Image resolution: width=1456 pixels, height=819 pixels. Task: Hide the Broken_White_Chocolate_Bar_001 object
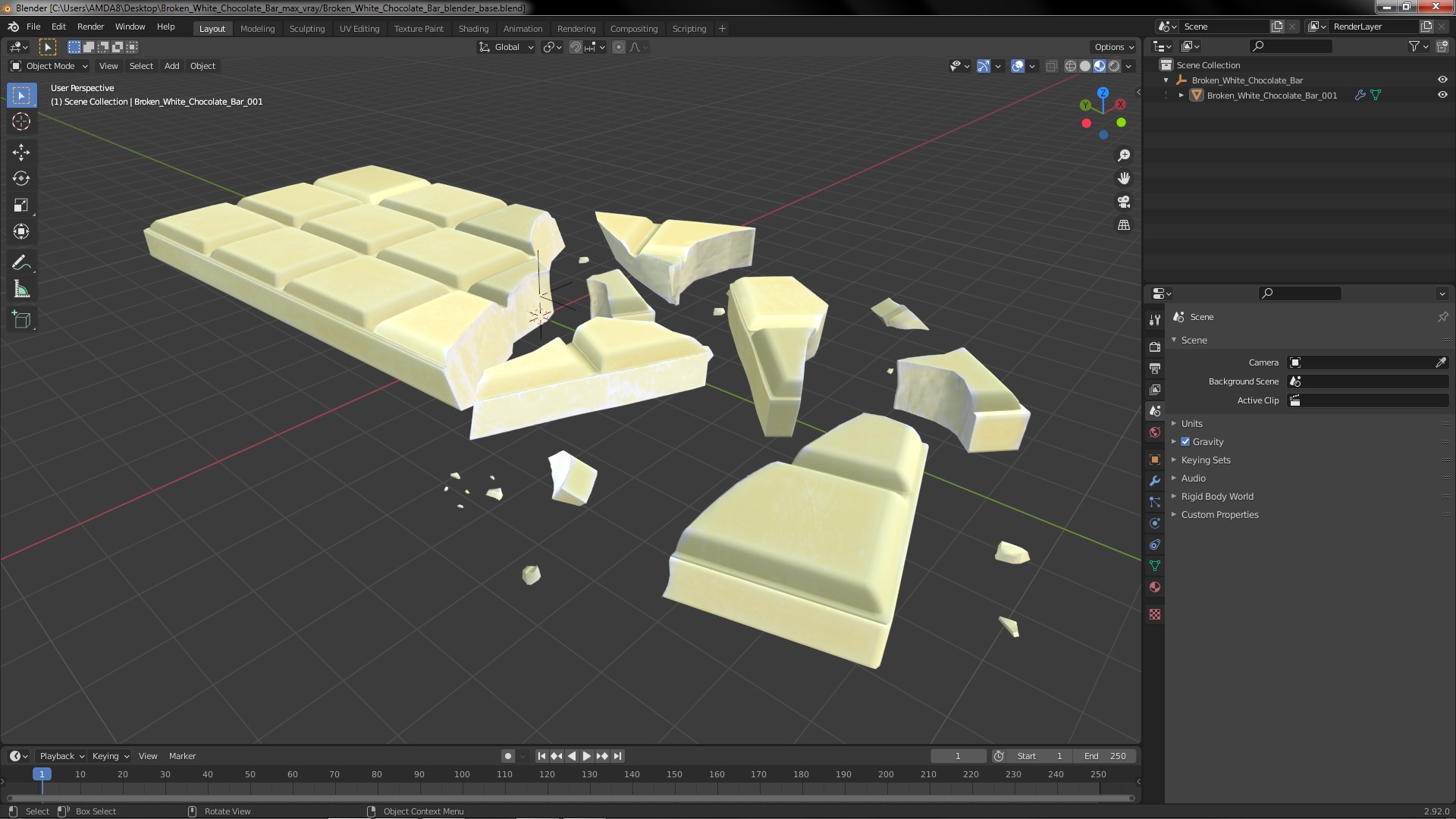[x=1442, y=95]
